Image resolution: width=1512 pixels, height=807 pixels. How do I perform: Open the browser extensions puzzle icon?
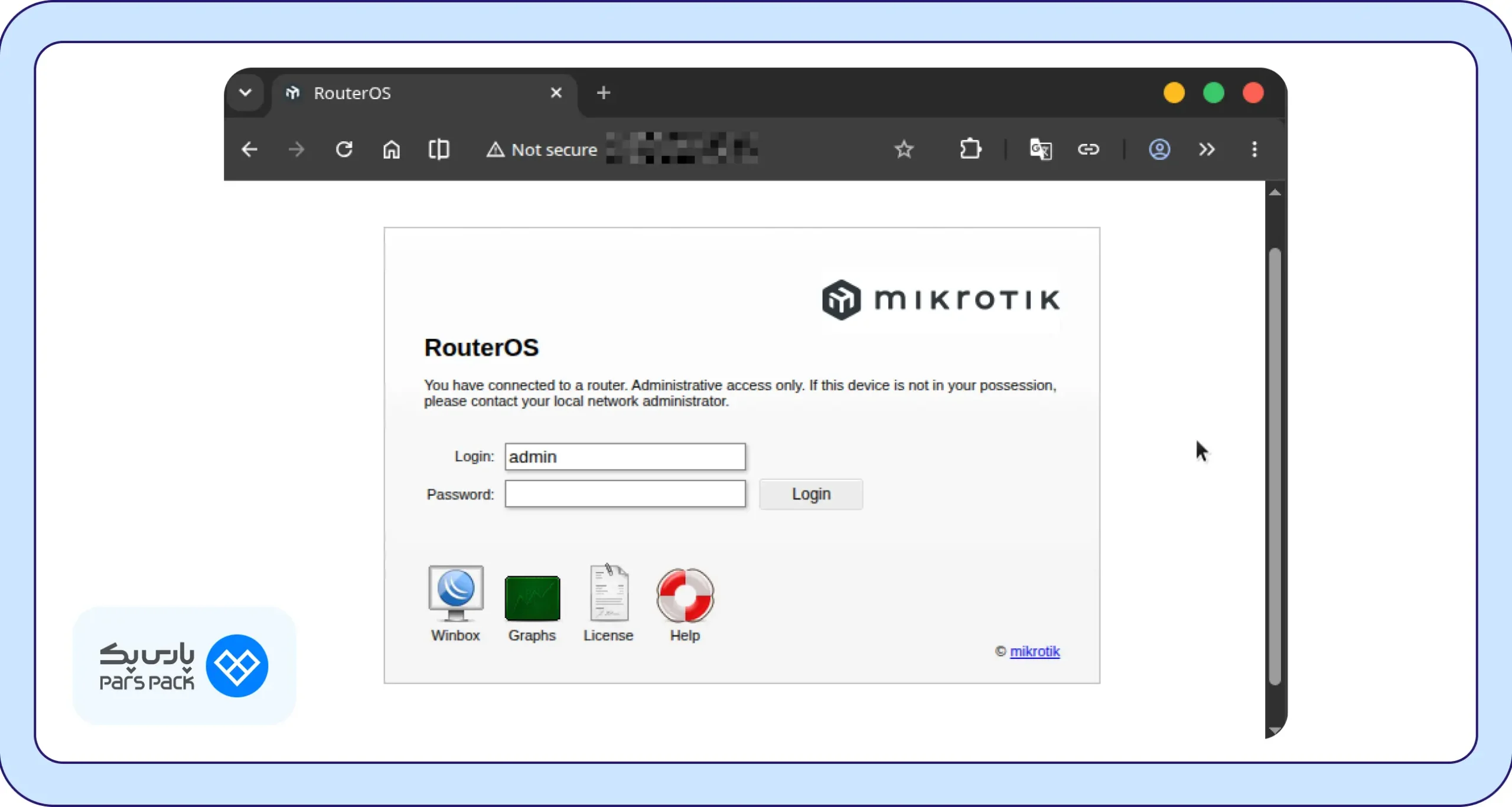click(x=970, y=149)
